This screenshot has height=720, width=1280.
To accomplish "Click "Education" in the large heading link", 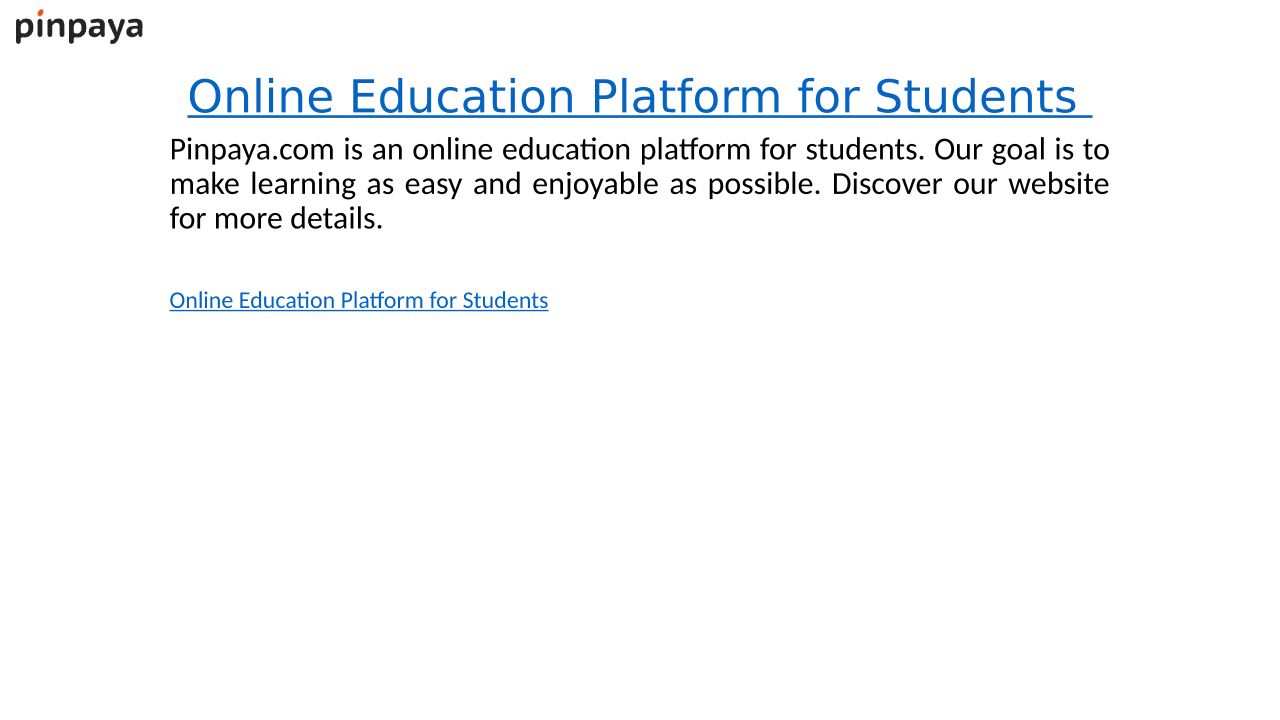I will click(461, 97).
